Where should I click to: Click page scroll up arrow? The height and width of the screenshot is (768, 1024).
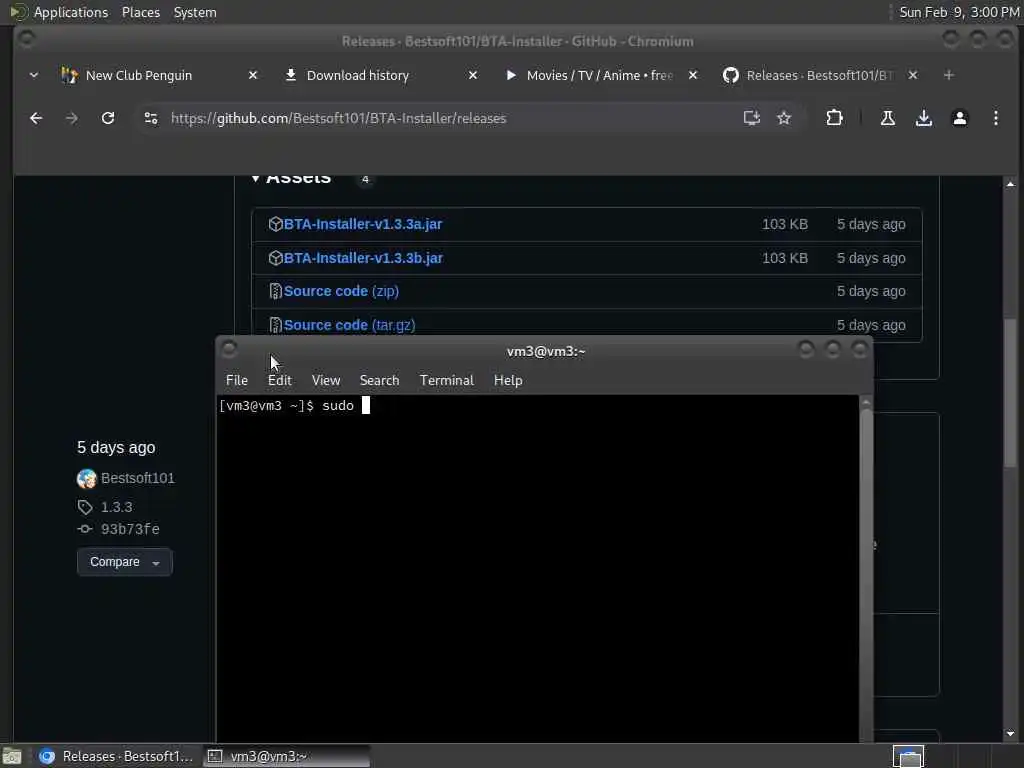pos(1010,184)
